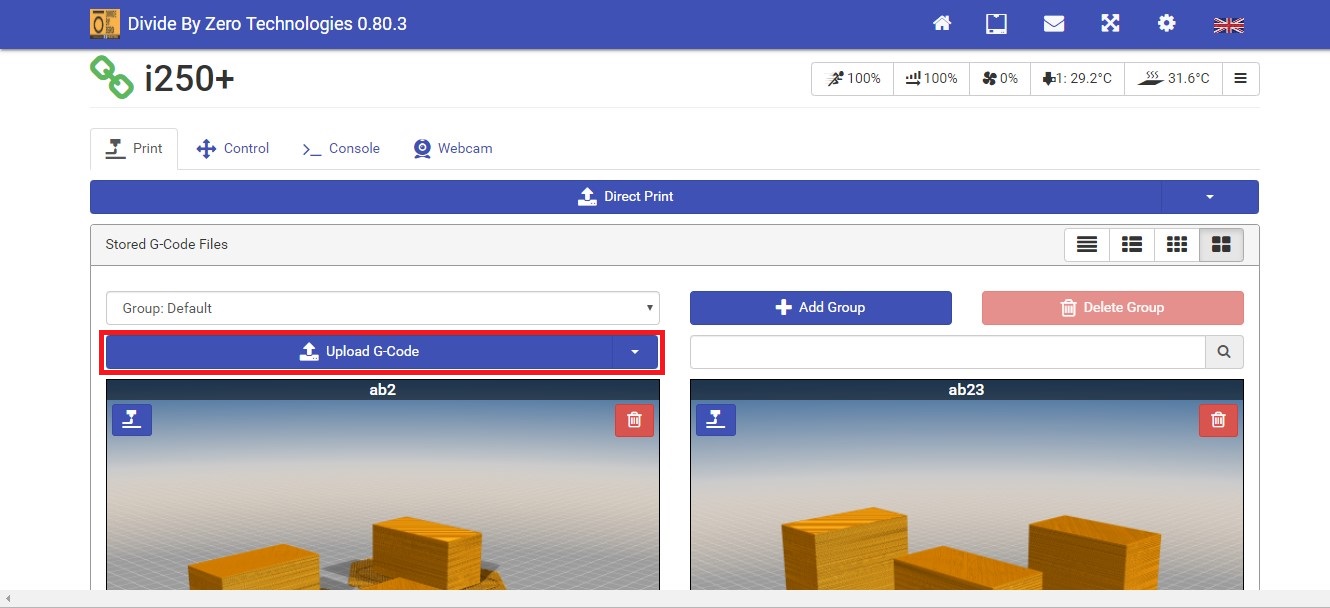The image size is (1330, 608).
Task: Expand the Direct Print dropdown arrow
Action: [x=1210, y=197]
